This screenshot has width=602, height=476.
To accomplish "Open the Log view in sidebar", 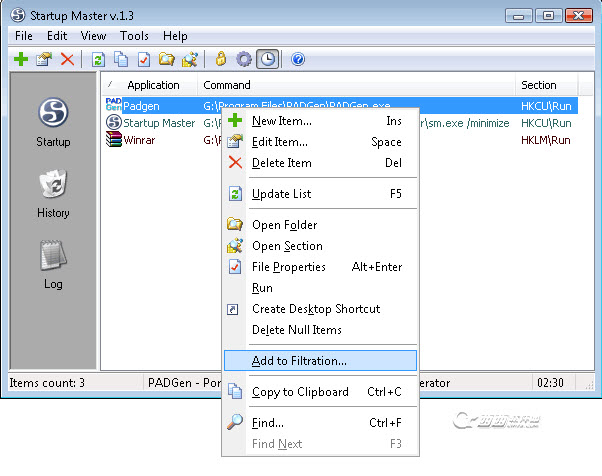I will point(53,265).
